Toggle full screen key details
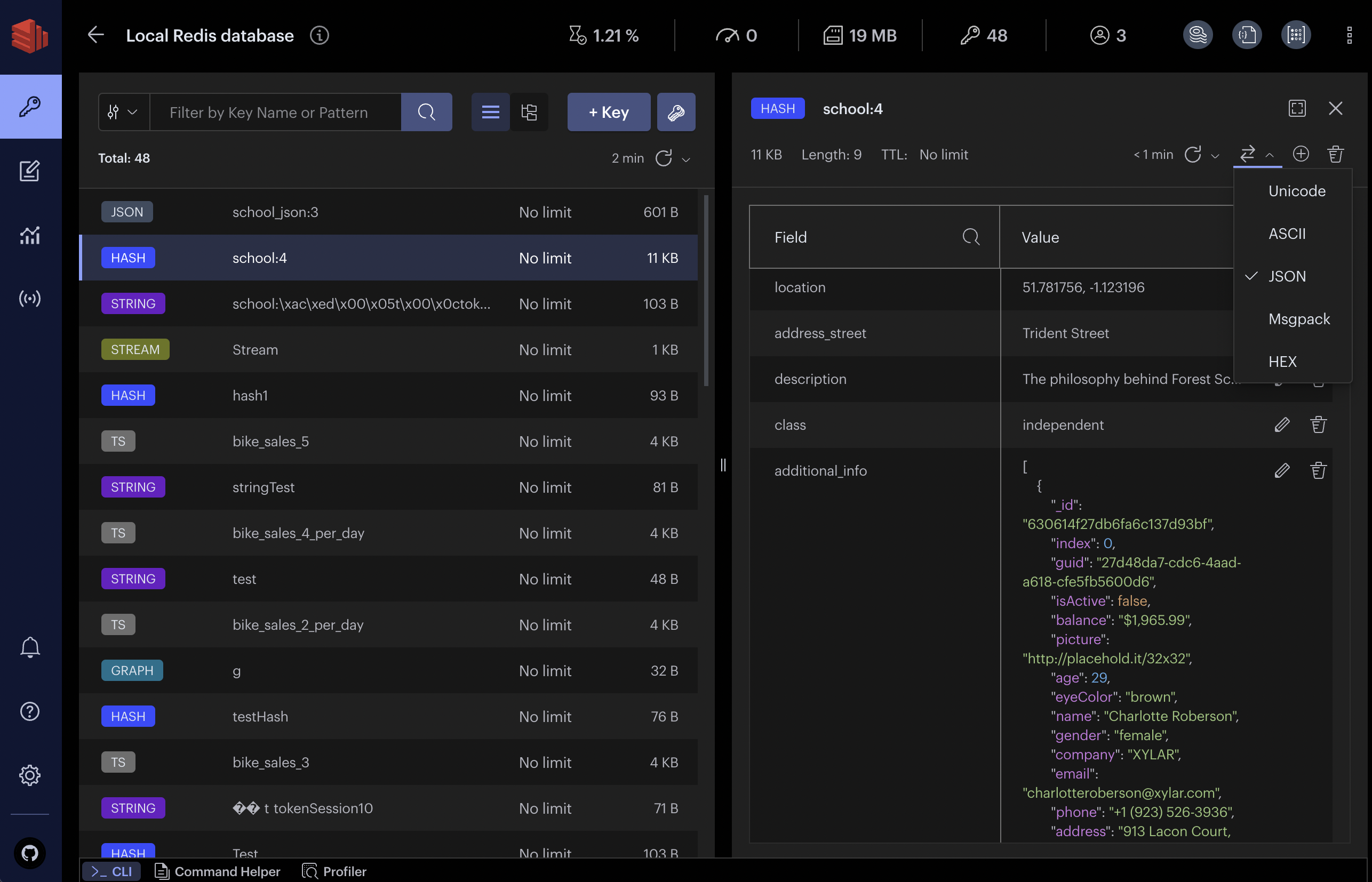Image resolution: width=1372 pixels, height=882 pixels. point(1297,108)
